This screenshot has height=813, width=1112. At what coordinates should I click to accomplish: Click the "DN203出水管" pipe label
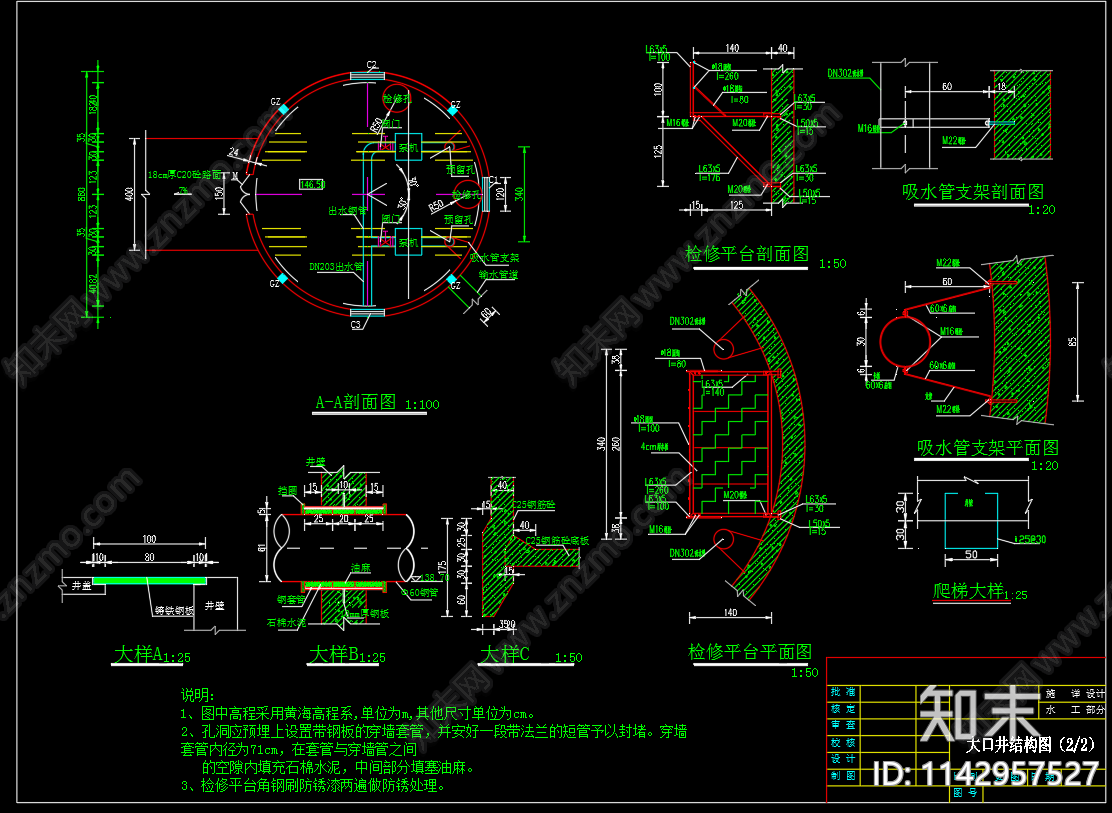(336, 267)
